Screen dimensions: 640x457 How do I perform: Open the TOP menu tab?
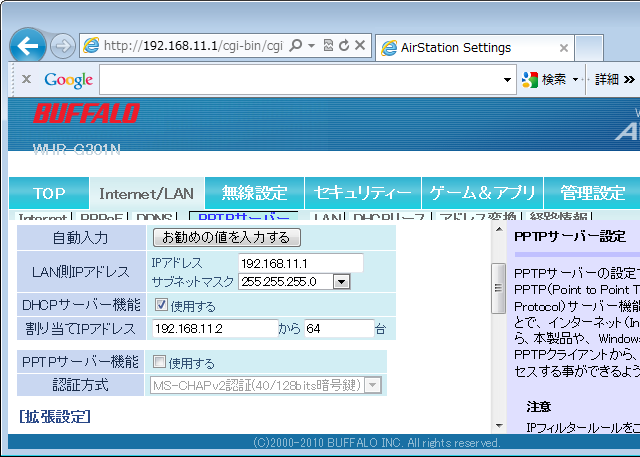click(x=49, y=193)
